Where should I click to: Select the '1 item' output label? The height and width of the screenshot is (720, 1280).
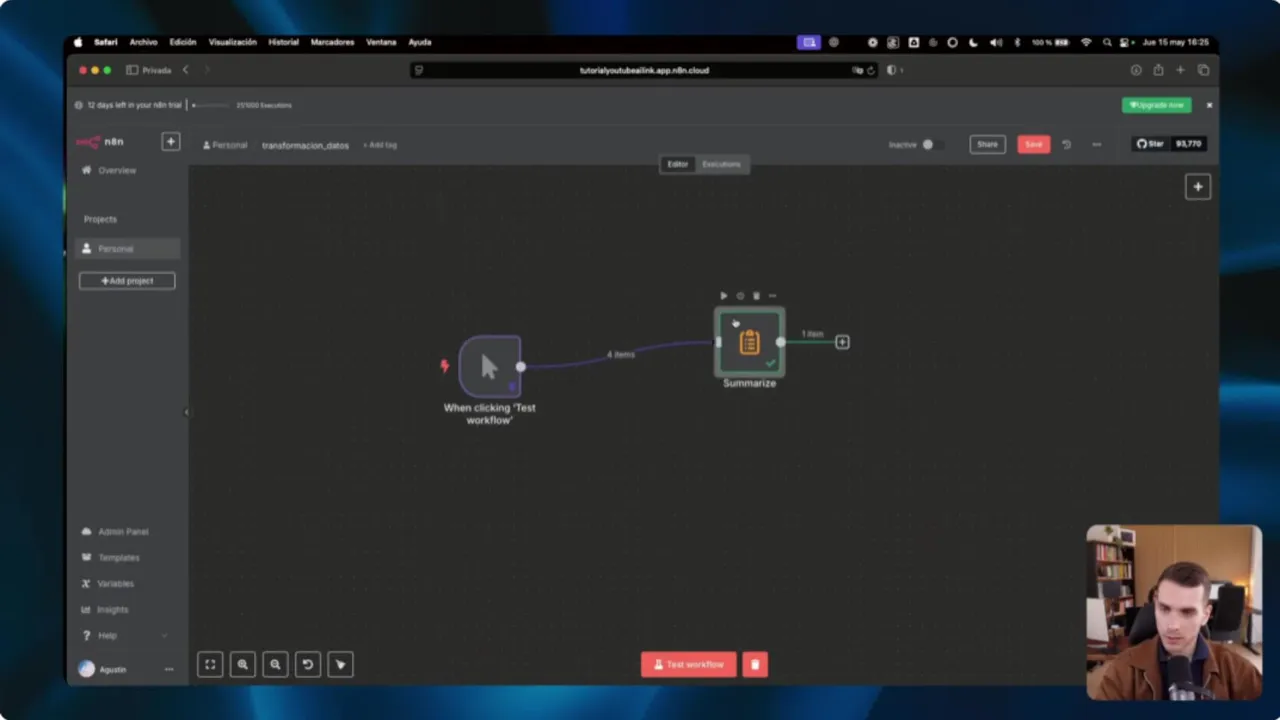coord(812,334)
